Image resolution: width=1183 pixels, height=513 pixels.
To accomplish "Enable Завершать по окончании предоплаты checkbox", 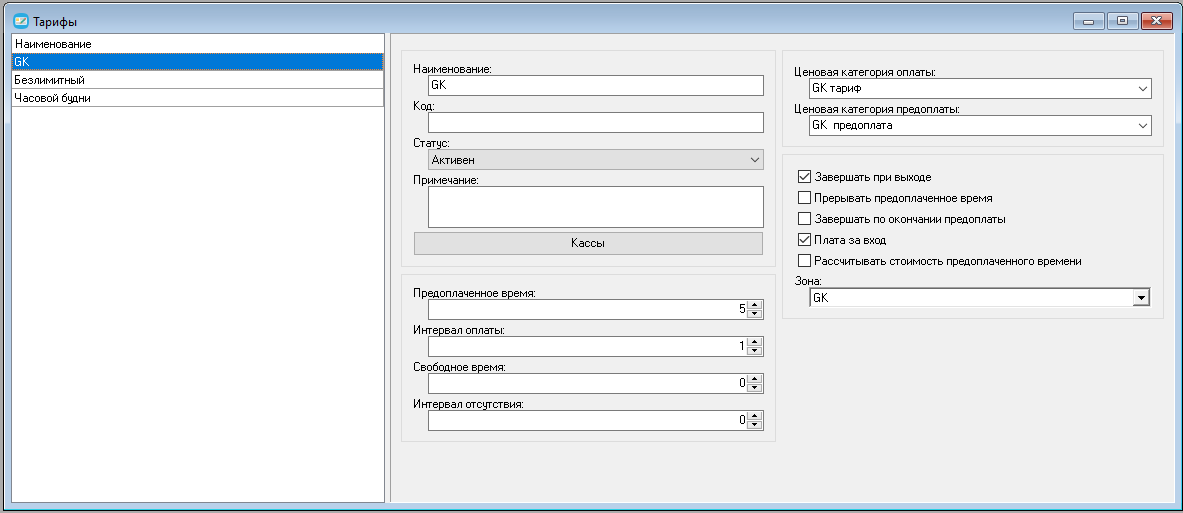I will (804, 220).
